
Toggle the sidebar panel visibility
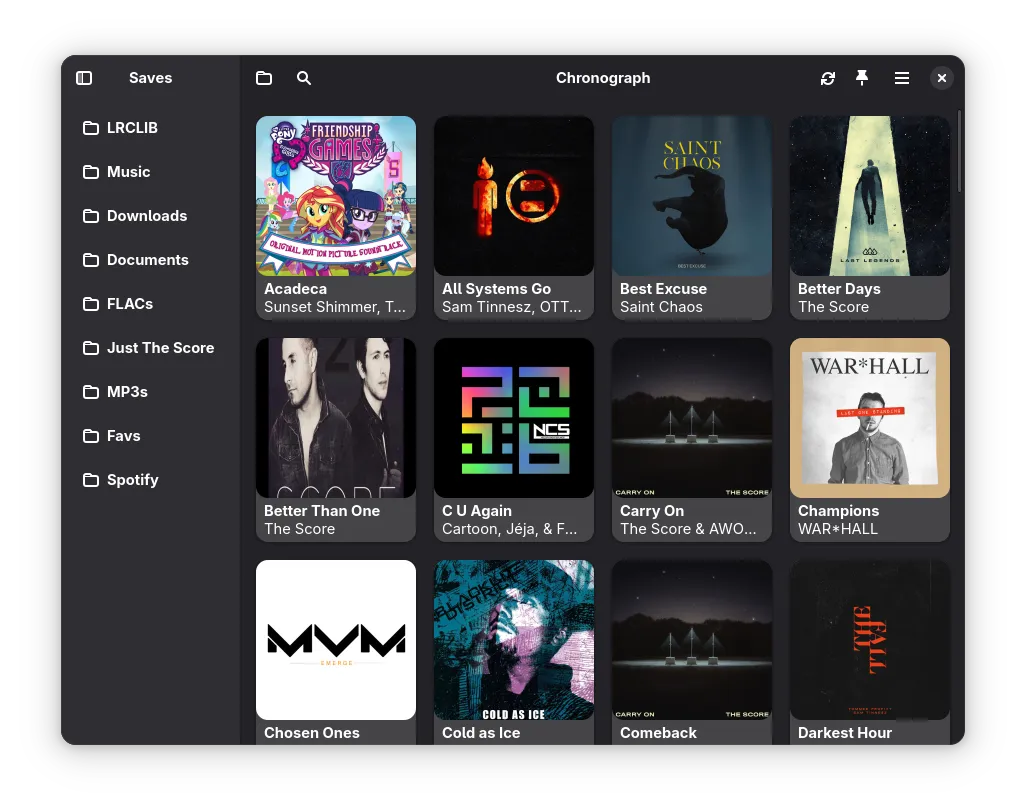point(84,78)
